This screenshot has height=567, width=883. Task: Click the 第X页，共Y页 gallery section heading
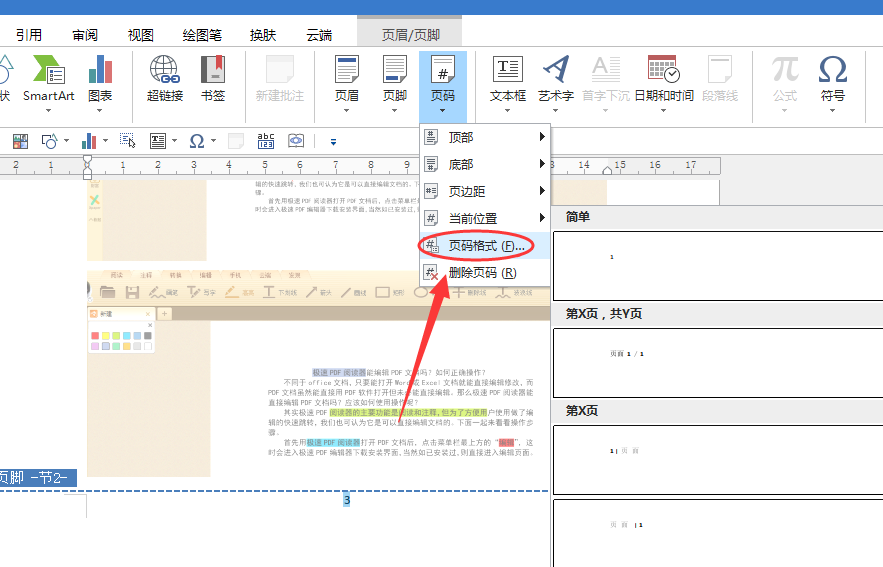(x=604, y=314)
